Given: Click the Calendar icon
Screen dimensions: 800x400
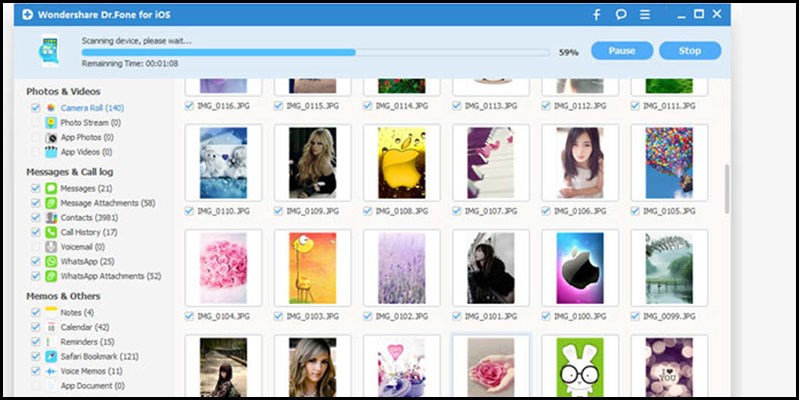Looking at the screenshot, I should (51, 327).
